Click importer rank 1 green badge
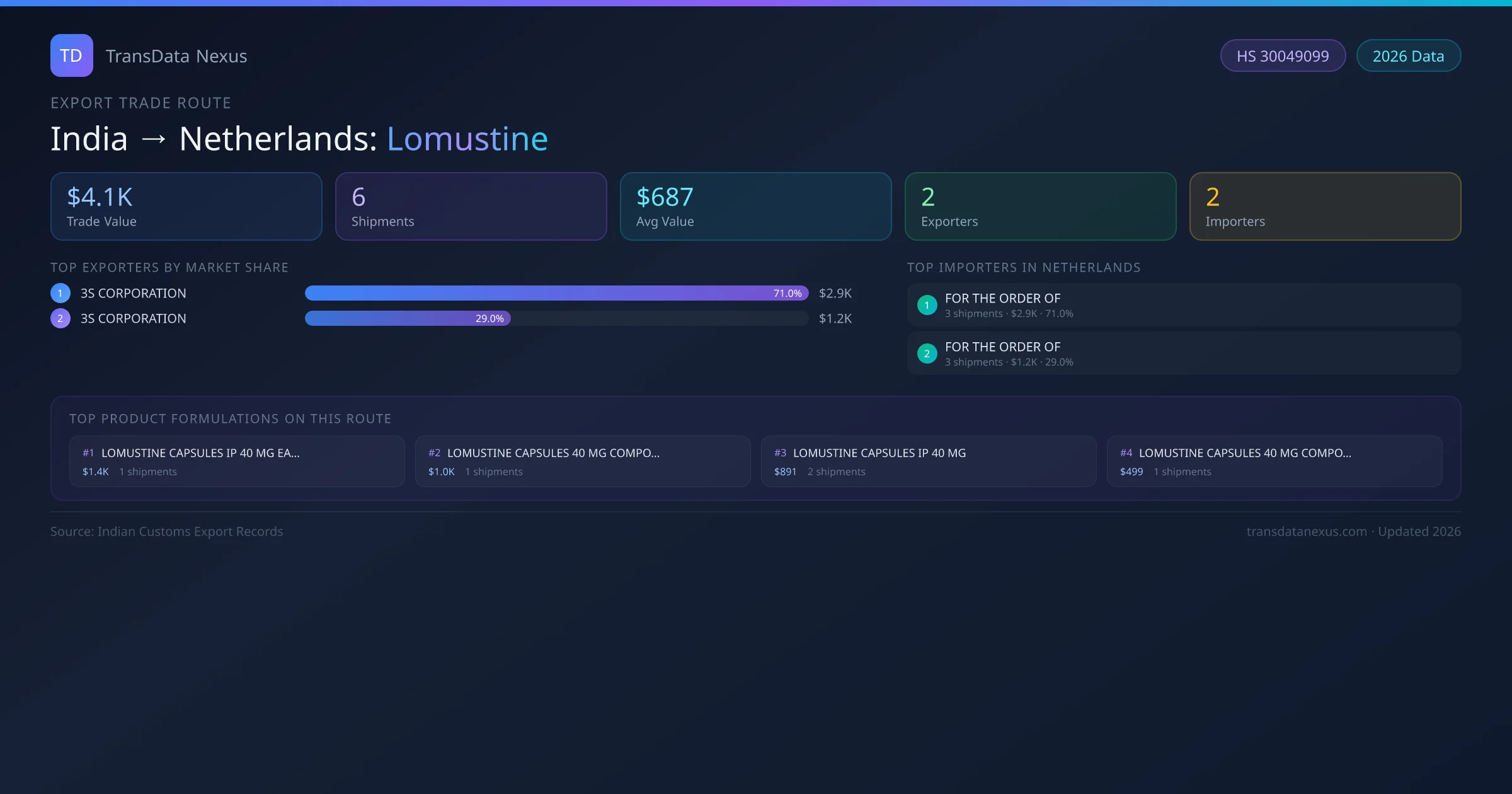Viewport: 1512px width, 794px height. click(x=927, y=305)
